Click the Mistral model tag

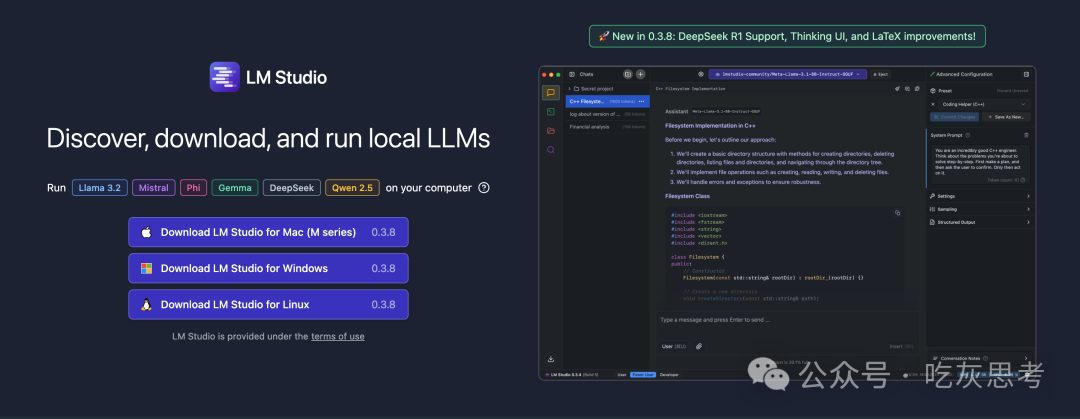click(x=154, y=187)
